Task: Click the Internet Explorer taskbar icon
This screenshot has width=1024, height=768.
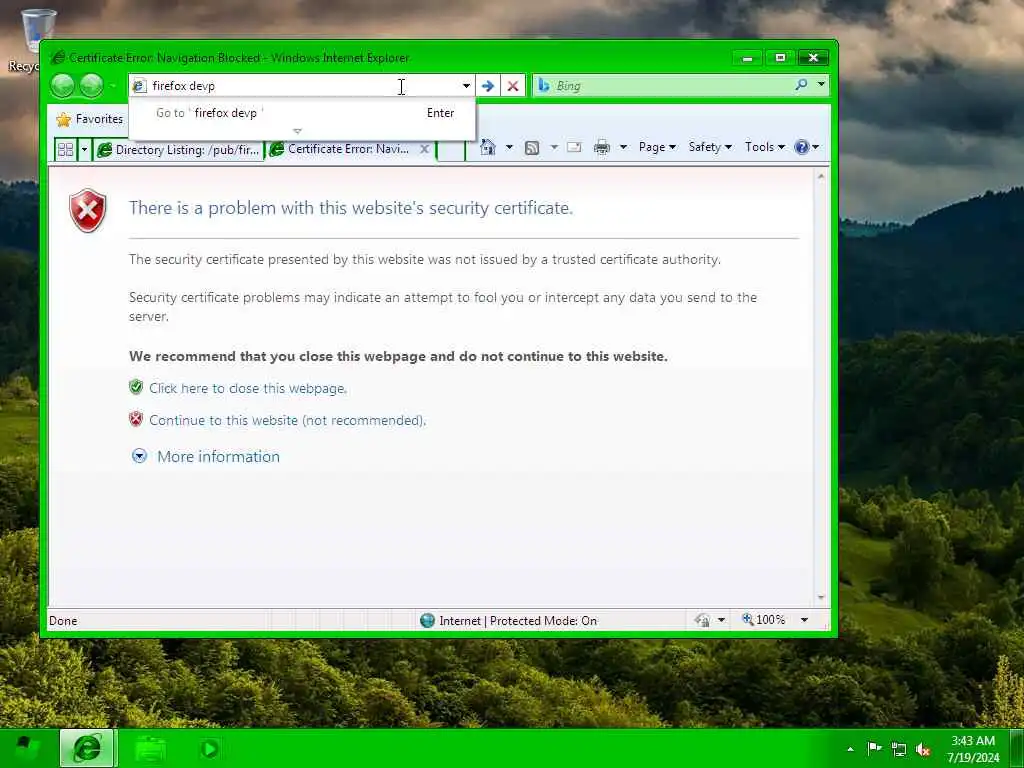Action: [88, 748]
